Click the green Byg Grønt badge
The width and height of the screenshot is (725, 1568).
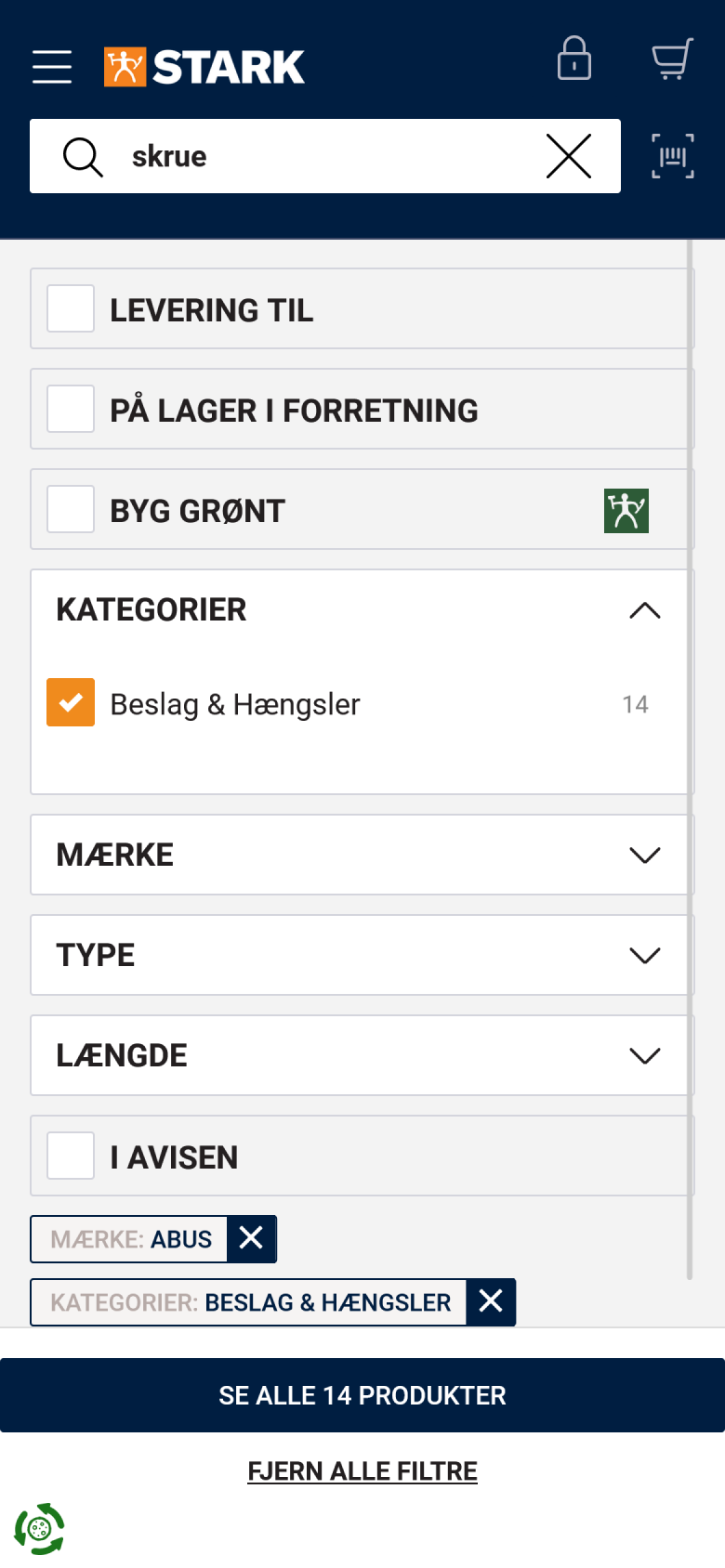click(626, 511)
